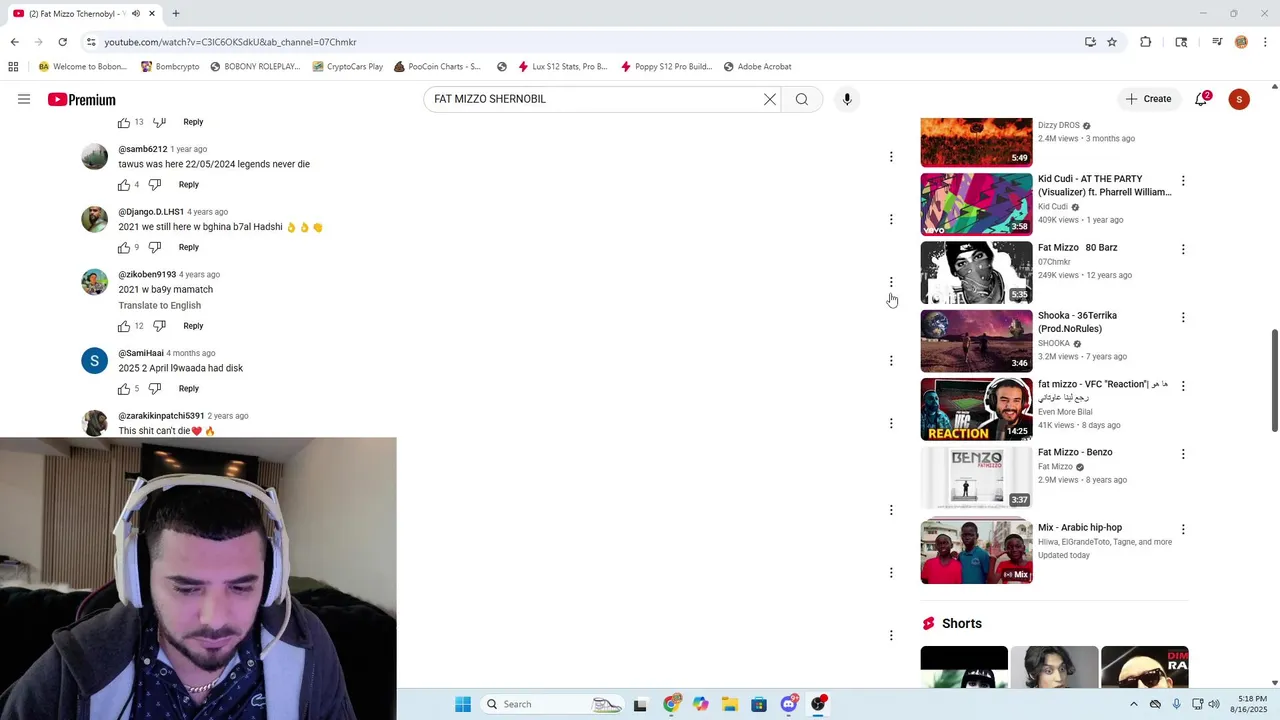The width and height of the screenshot is (1280, 720).
Task: Open more options for Fat Mizzo Benzo
Action: click(1183, 454)
